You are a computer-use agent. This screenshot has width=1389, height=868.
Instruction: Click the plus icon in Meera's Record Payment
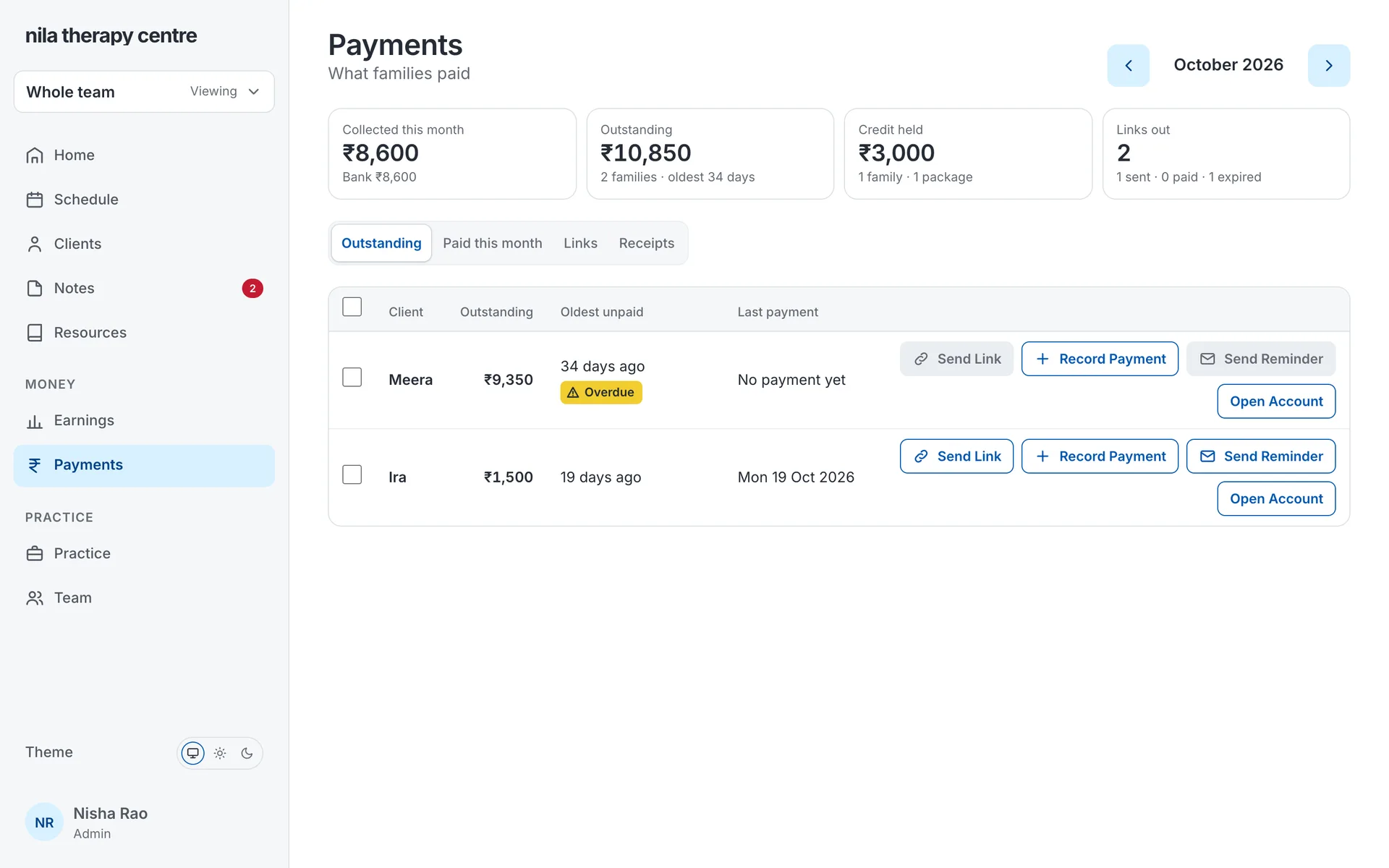click(x=1042, y=359)
